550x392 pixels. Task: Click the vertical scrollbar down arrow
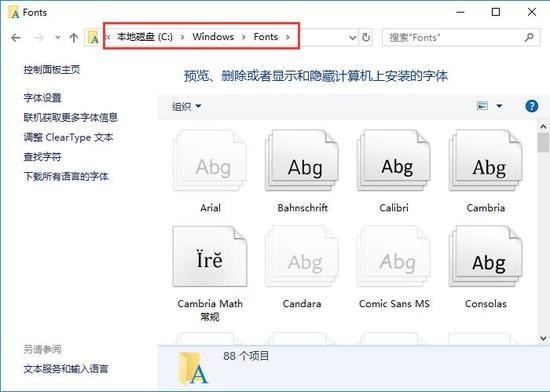(543, 338)
